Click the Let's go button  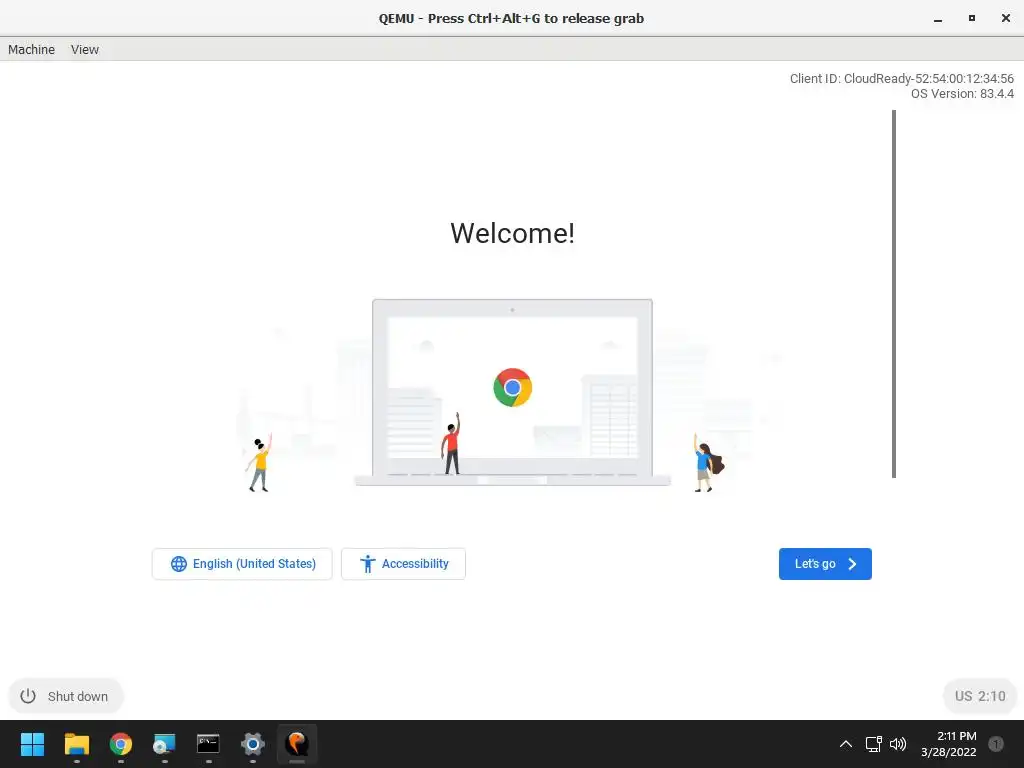pyautogui.click(x=825, y=564)
